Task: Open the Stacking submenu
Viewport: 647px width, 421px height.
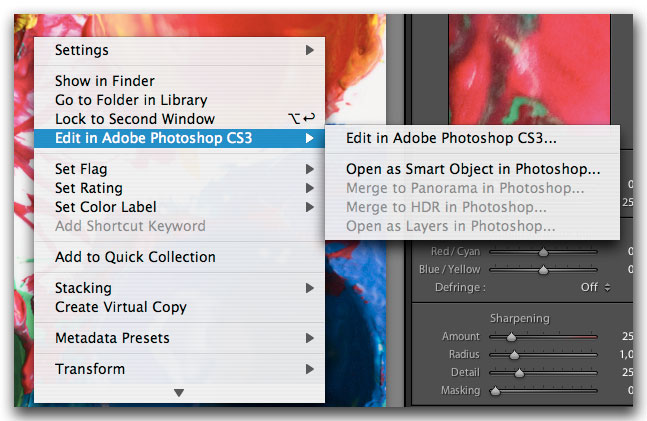Action: point(179,288)
